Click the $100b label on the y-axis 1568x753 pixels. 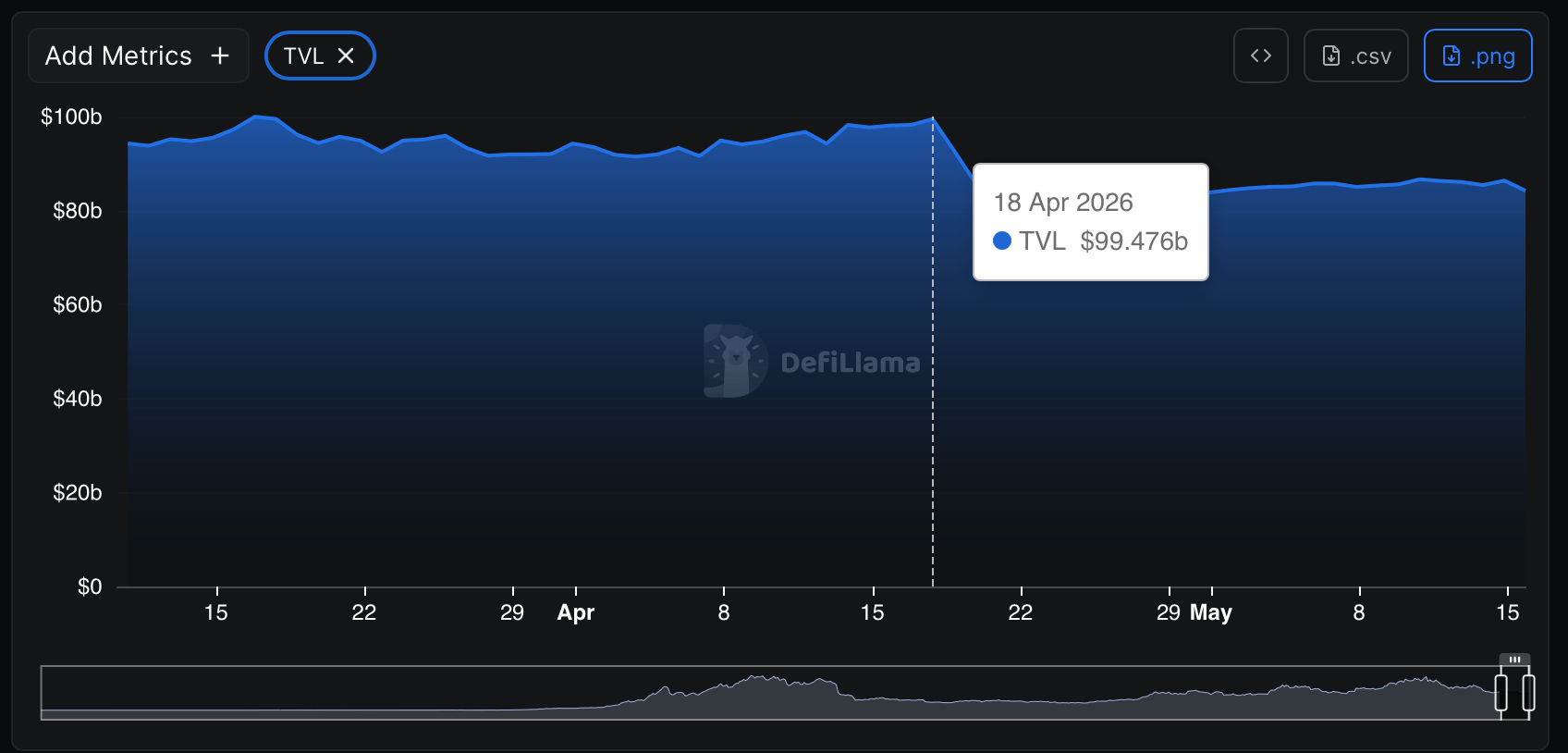(x=71, y=117)
